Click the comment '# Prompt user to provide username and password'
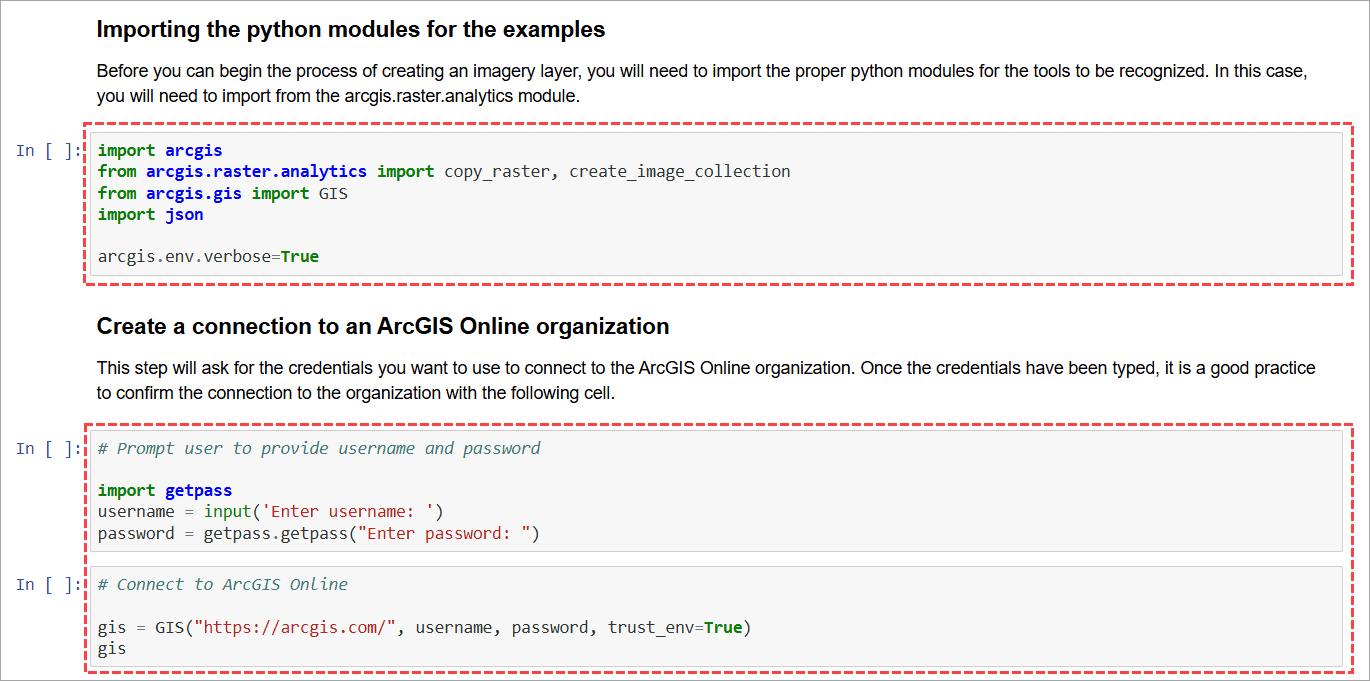Screen dimensions: 1370x681 point(318,447)
